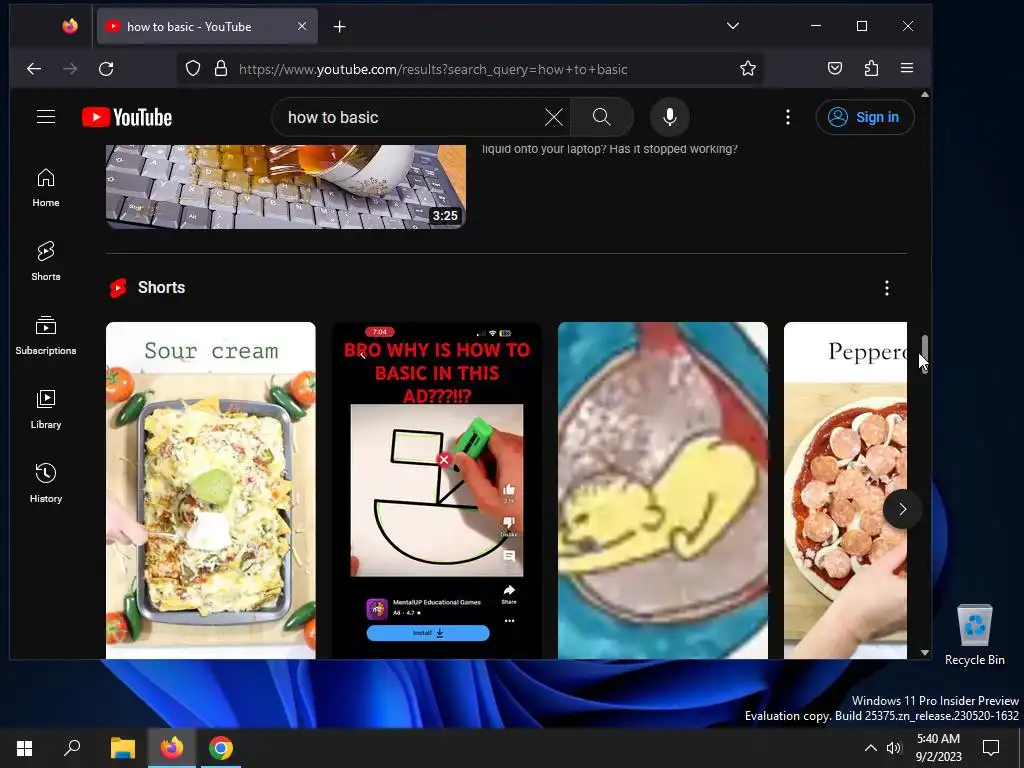The height and width of the screenshot is (768, 1024).
Task: Open the Windows Start menu
Action: [x=24, y=748]
